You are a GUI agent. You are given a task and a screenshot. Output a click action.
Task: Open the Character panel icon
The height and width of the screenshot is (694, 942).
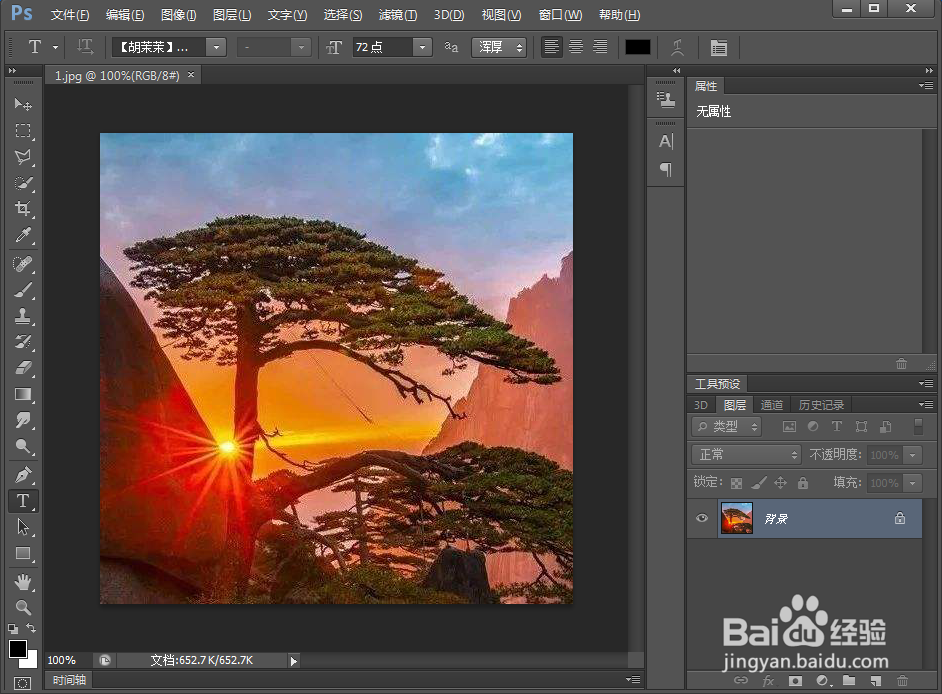[666, 142]
